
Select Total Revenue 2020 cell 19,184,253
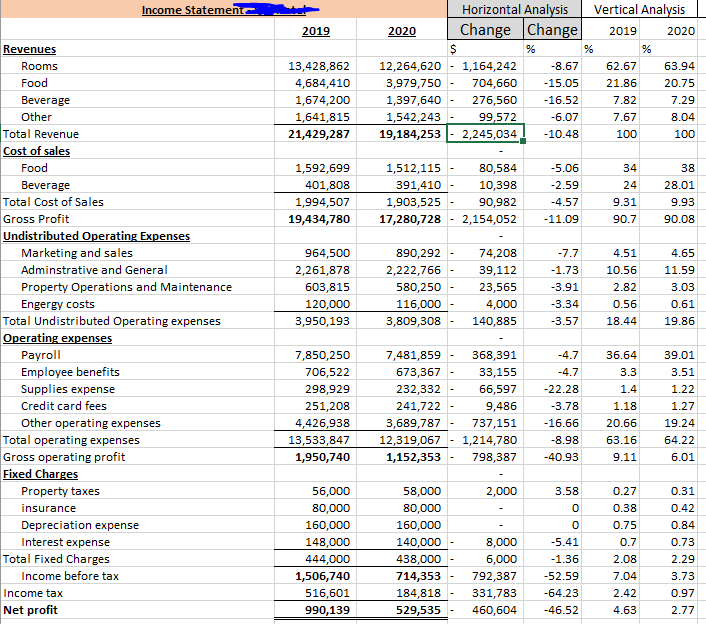(410, 134)
